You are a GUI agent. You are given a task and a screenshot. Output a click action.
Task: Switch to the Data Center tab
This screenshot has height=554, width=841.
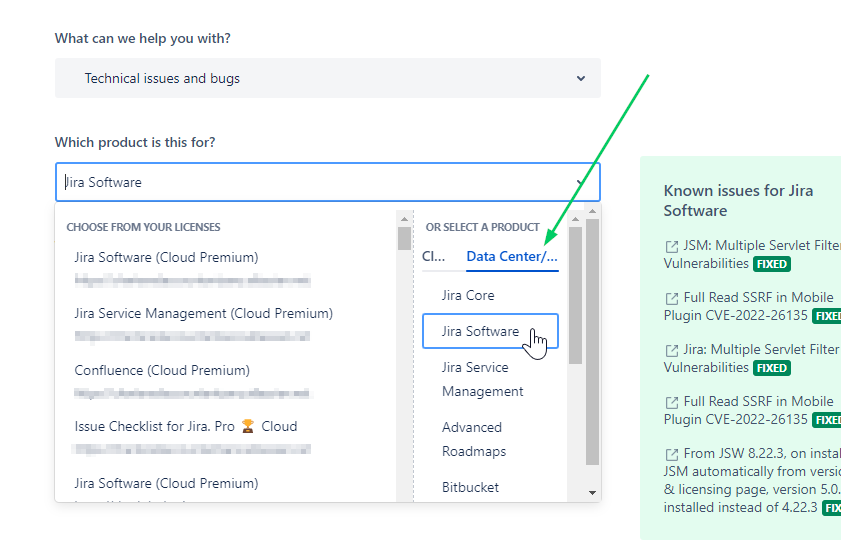(x=512, y=256)
